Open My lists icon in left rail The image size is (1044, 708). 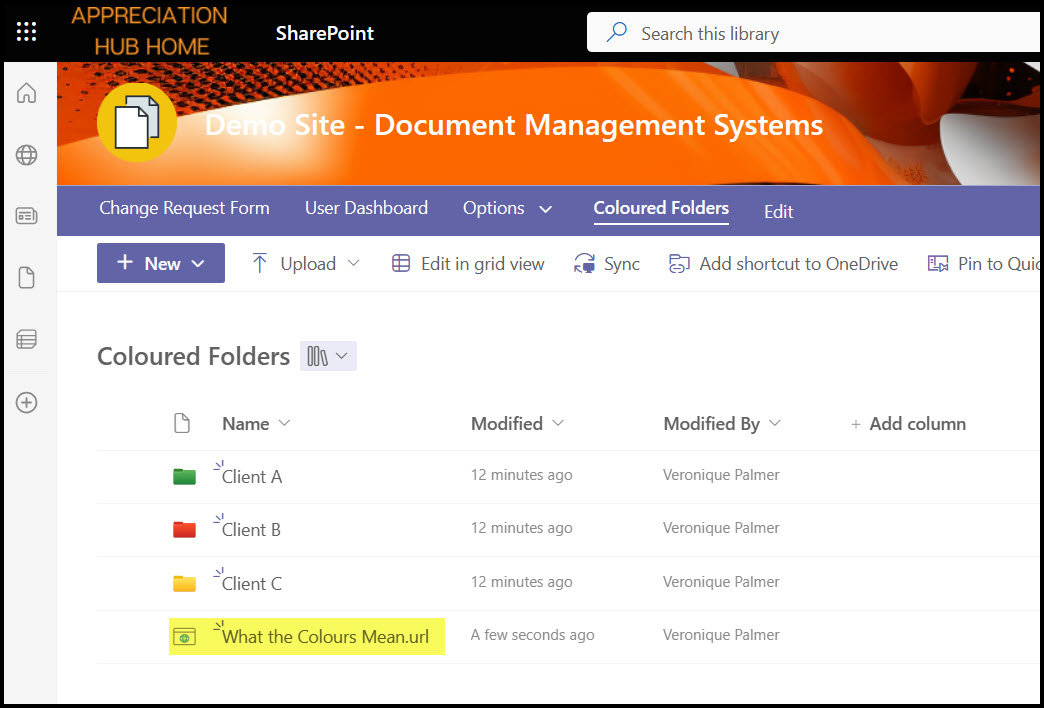point(27,340)
